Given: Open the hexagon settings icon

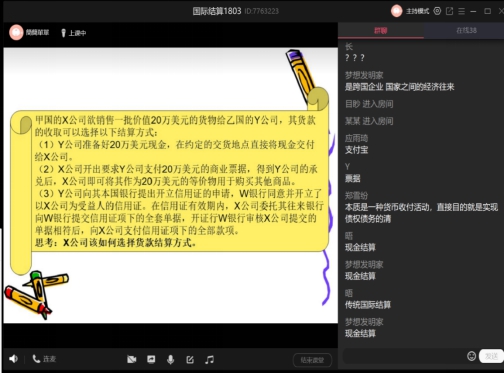Looking at the screenshot, I should (x=437, y=11).
